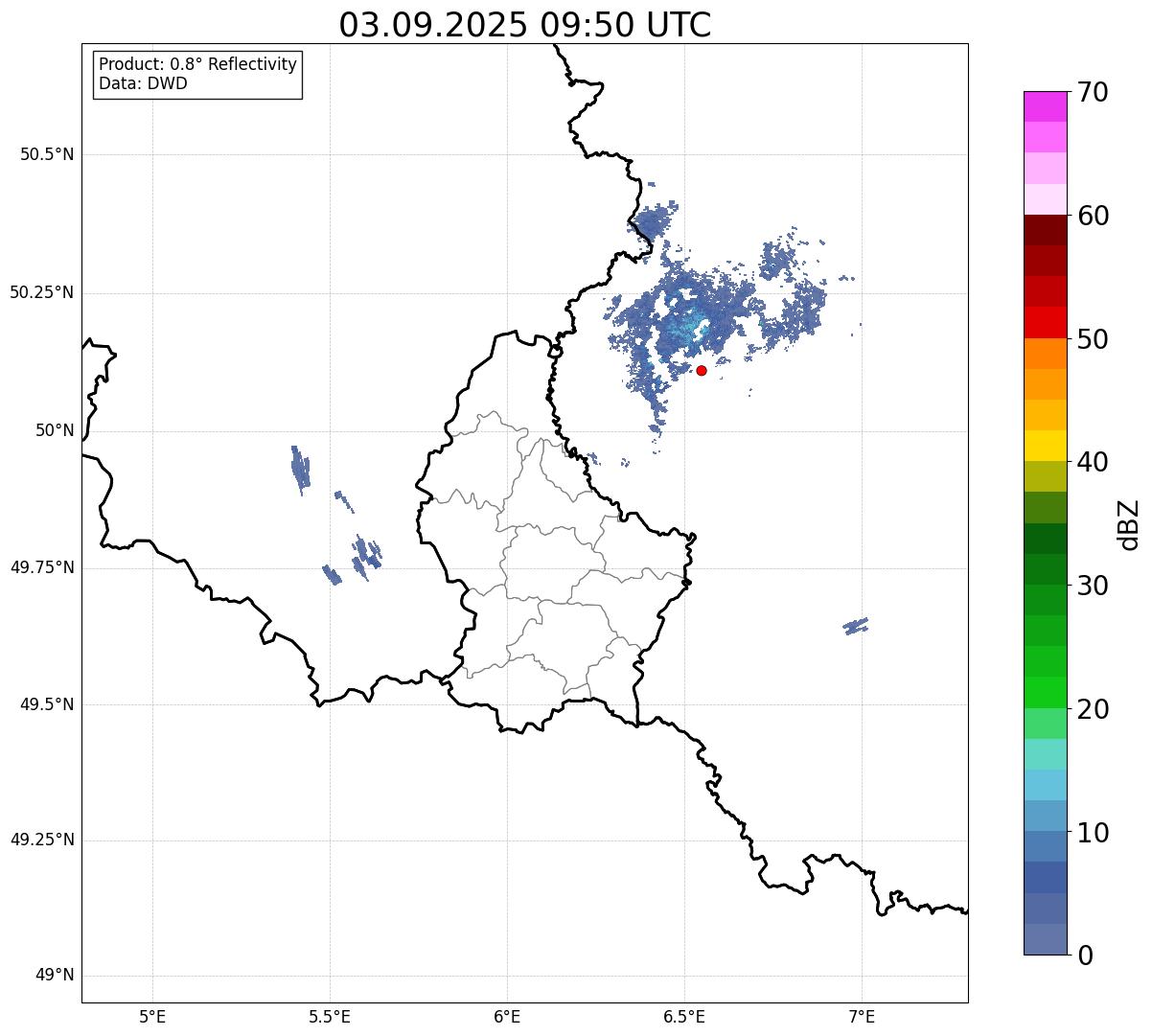The width and height of the screenshot is (1152, 1036).
Task: Click the small radar echo near 7°E 49.65°N
Action: coord(856,626)
